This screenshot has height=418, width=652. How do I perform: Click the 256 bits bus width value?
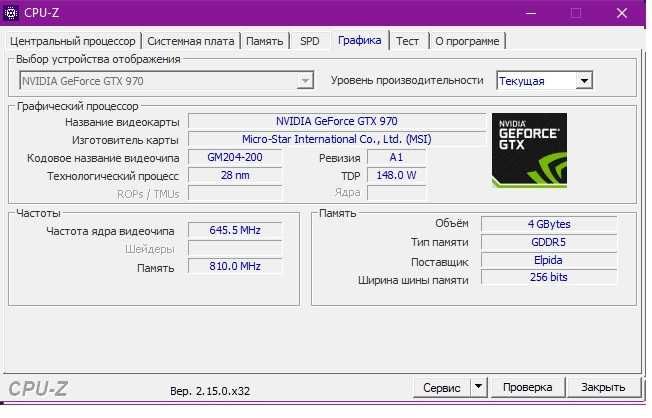(x=549, y=277)
